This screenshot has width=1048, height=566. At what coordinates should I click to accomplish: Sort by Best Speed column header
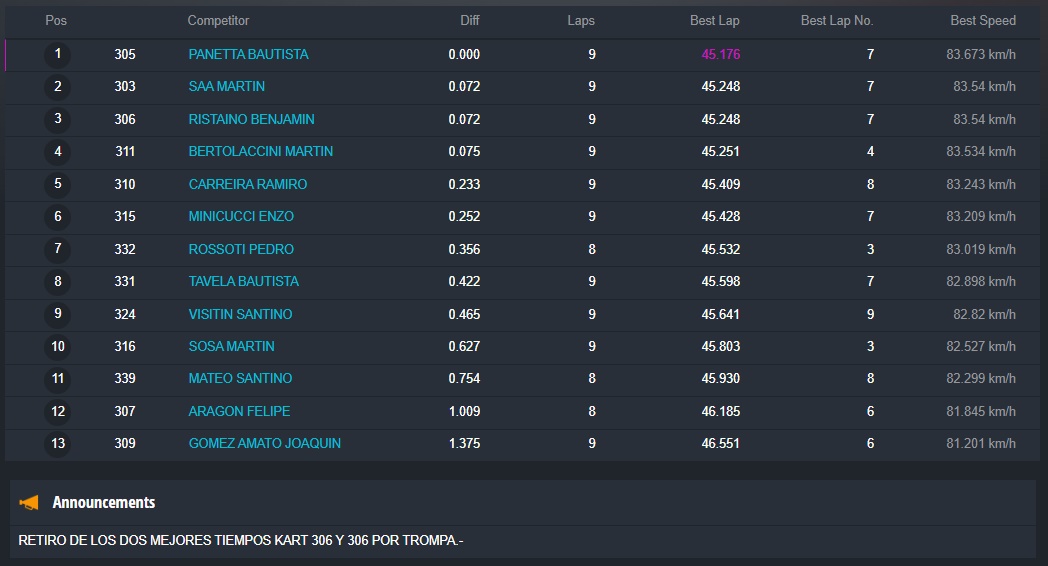click(x=982, y=21)
